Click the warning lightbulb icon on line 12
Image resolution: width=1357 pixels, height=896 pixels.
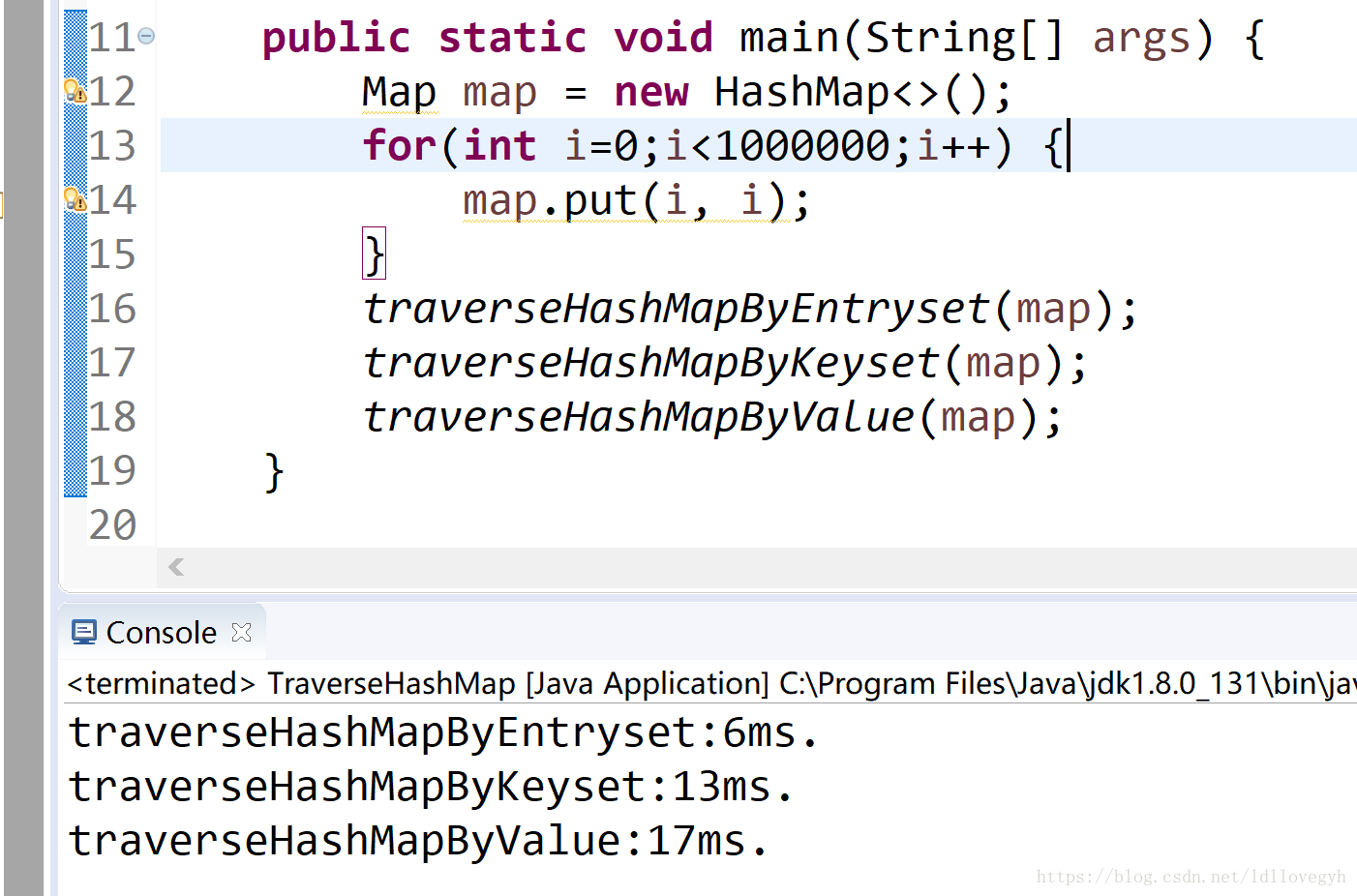[75, 90]
